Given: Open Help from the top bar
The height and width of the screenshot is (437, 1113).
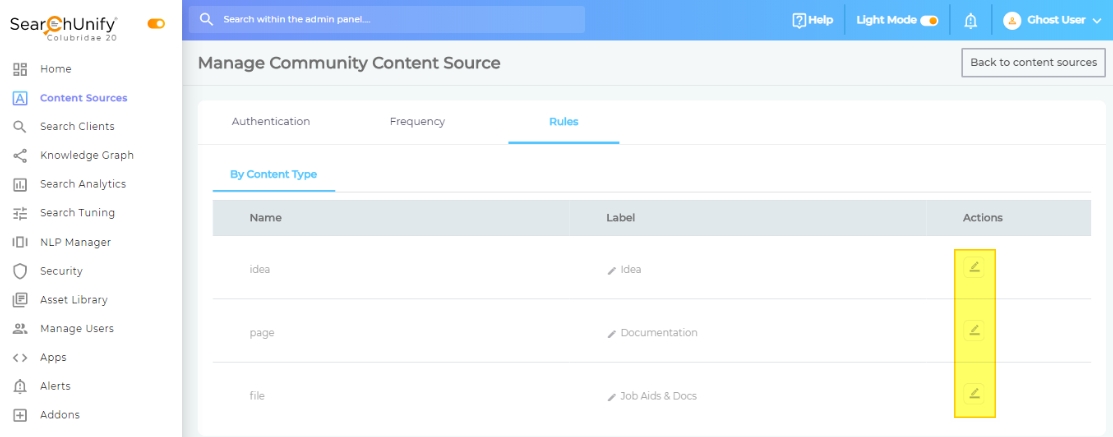Looking at the screenshot, I should tap(812, 20).
